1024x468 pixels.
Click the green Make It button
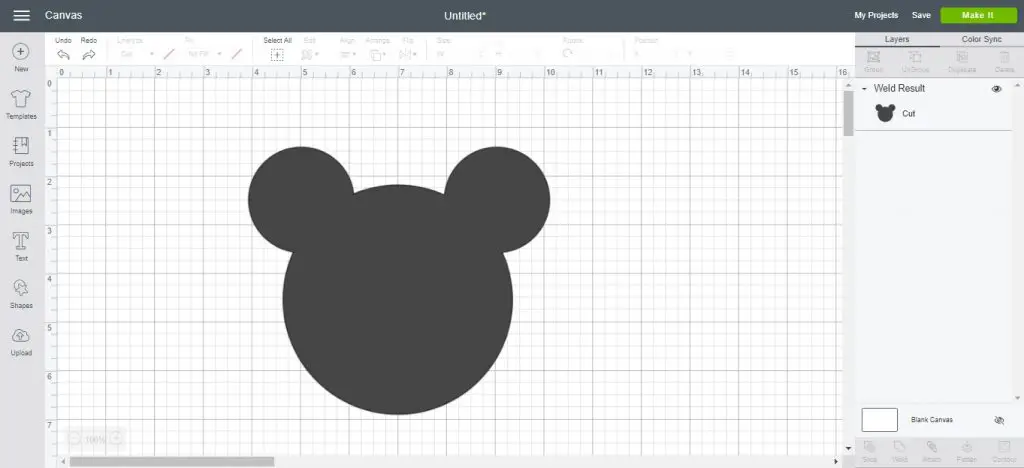coord(978,15)
